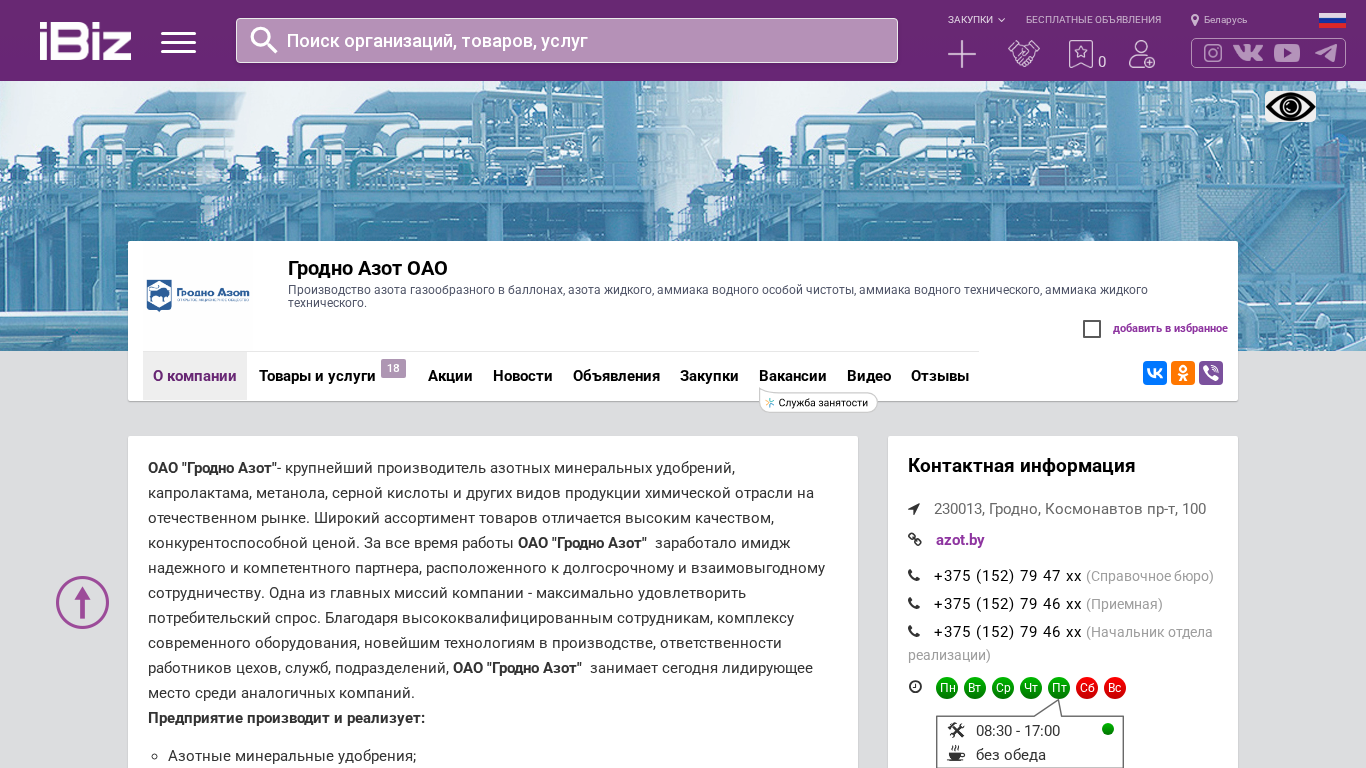Open iBiz YouTube channel
Screen dimensions: 1366x768
(x=1287, y=53)
